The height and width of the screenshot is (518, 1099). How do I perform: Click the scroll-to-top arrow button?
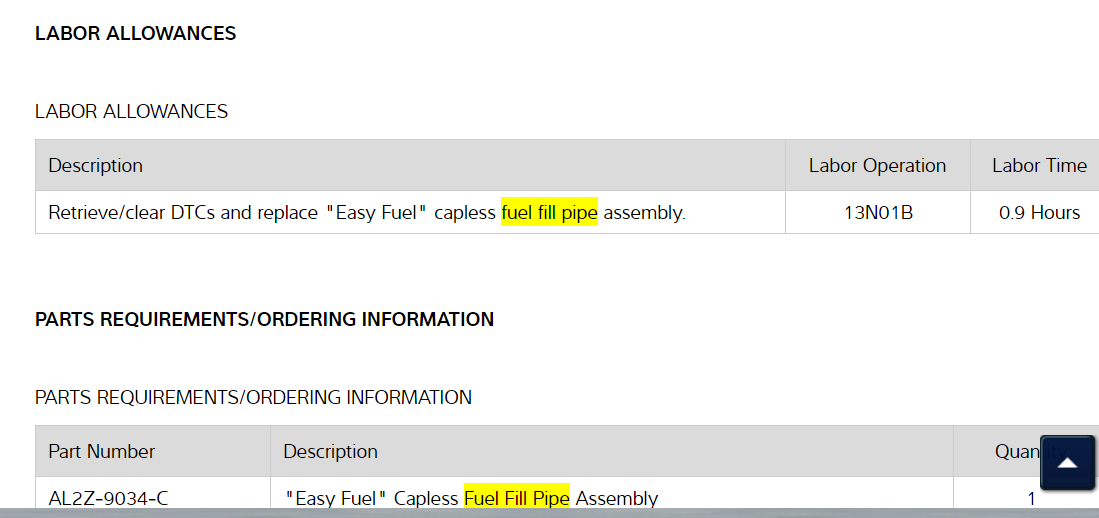(1067, 463)
